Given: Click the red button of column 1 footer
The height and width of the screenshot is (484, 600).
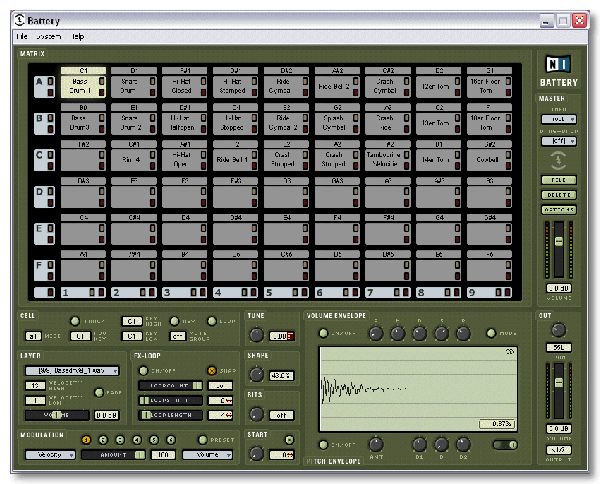Looking at the screenshot, I should coord(101,292).
